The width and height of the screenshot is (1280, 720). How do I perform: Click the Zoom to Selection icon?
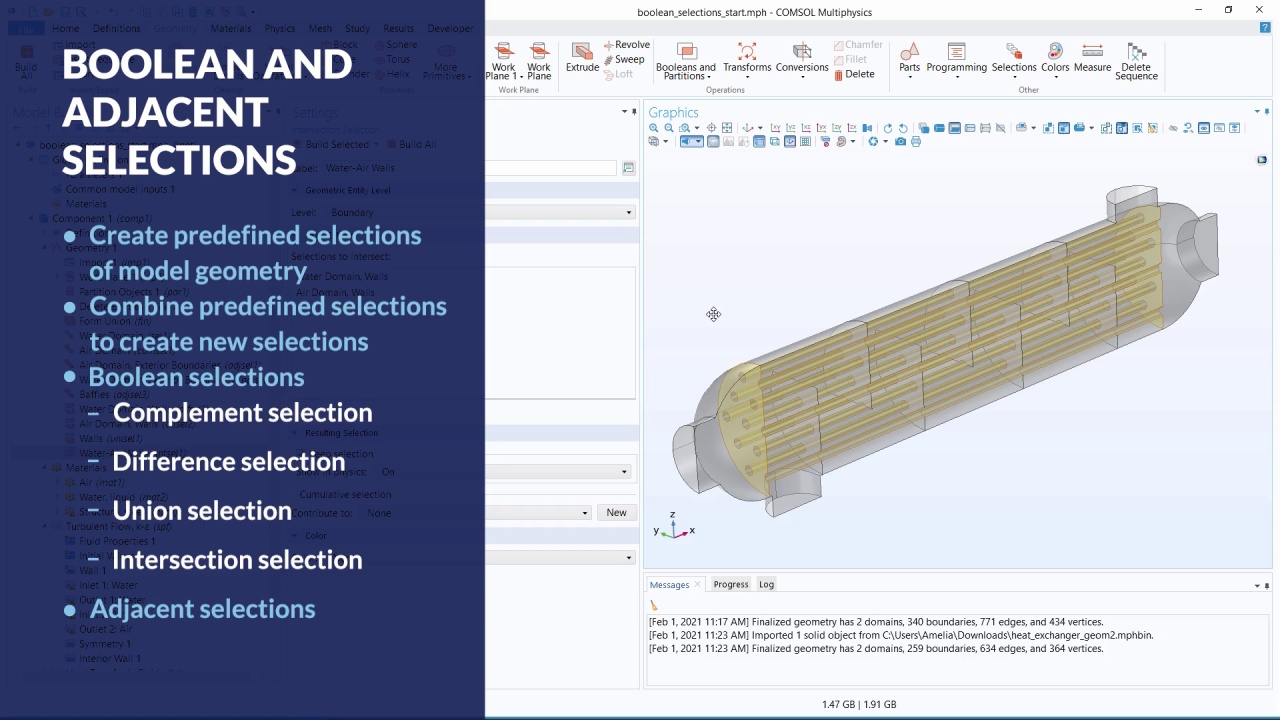point(711,128)
